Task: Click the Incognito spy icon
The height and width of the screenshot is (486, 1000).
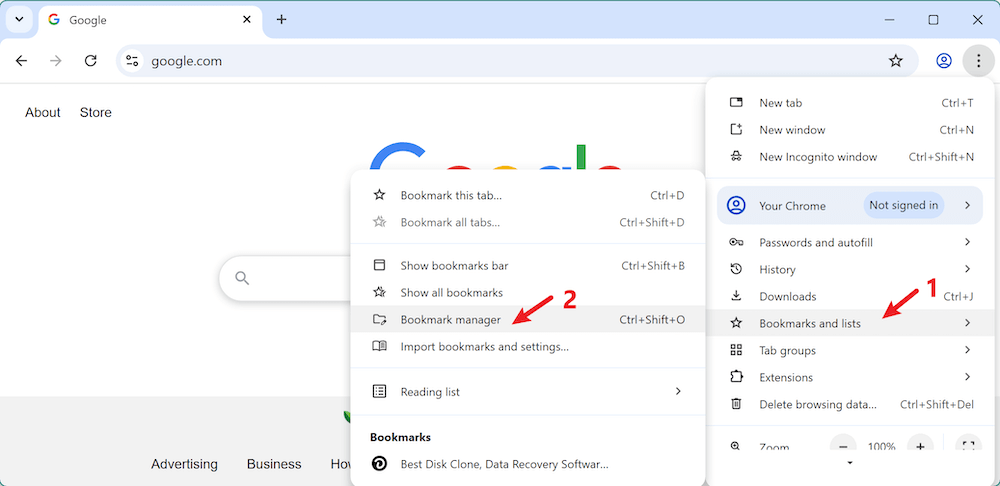Action: [736, 156]
